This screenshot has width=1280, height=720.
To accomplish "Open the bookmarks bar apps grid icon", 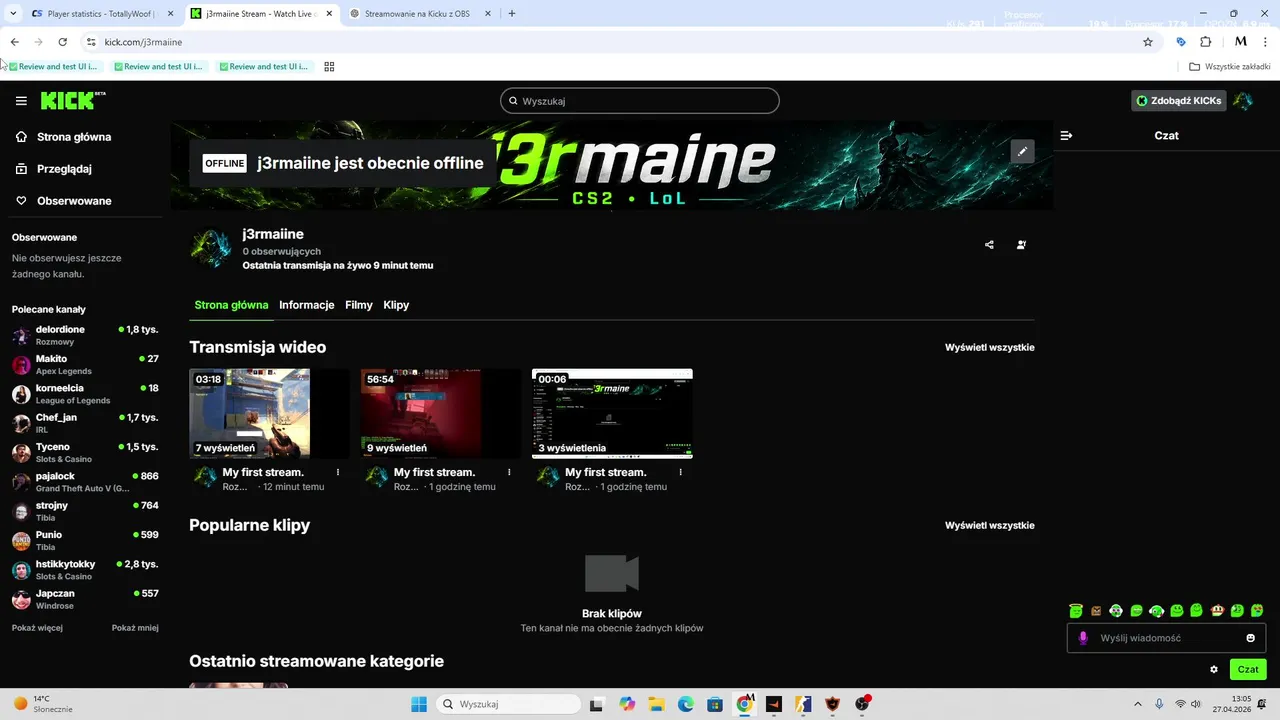I will [329, 67].
